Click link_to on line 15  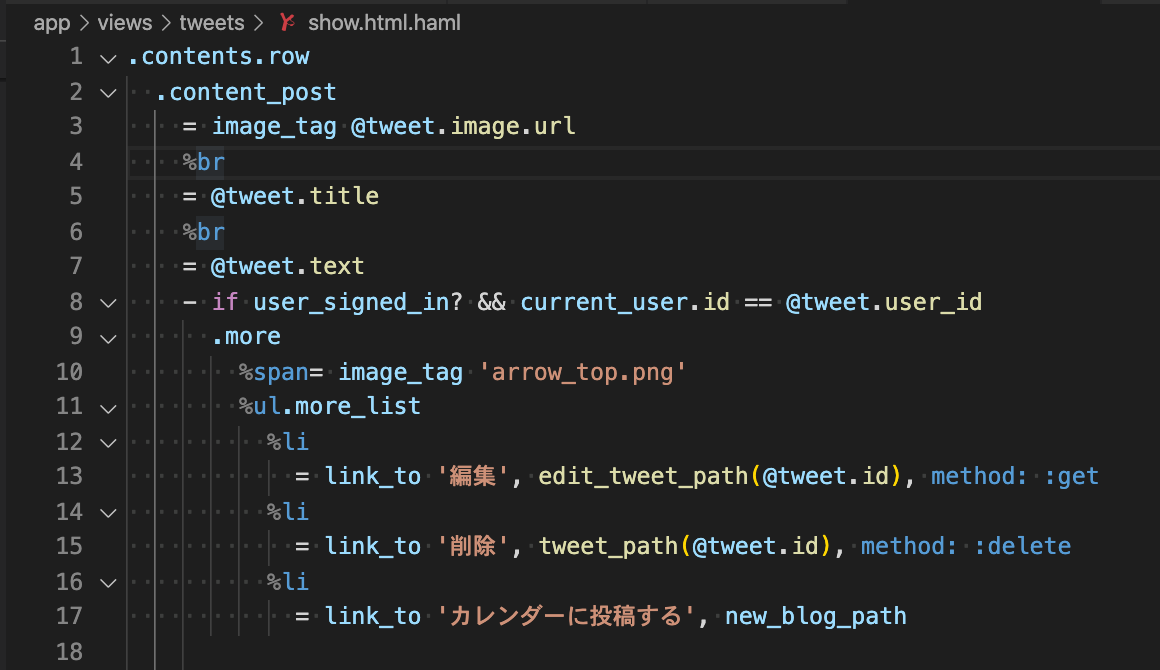[x=373, y=547]
